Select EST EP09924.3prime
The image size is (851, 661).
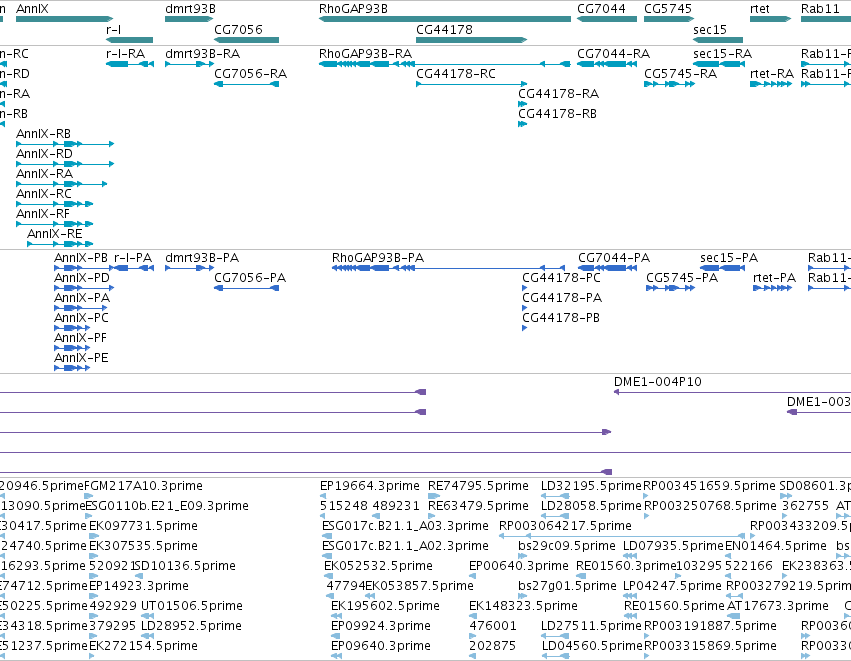pos(334,636)
